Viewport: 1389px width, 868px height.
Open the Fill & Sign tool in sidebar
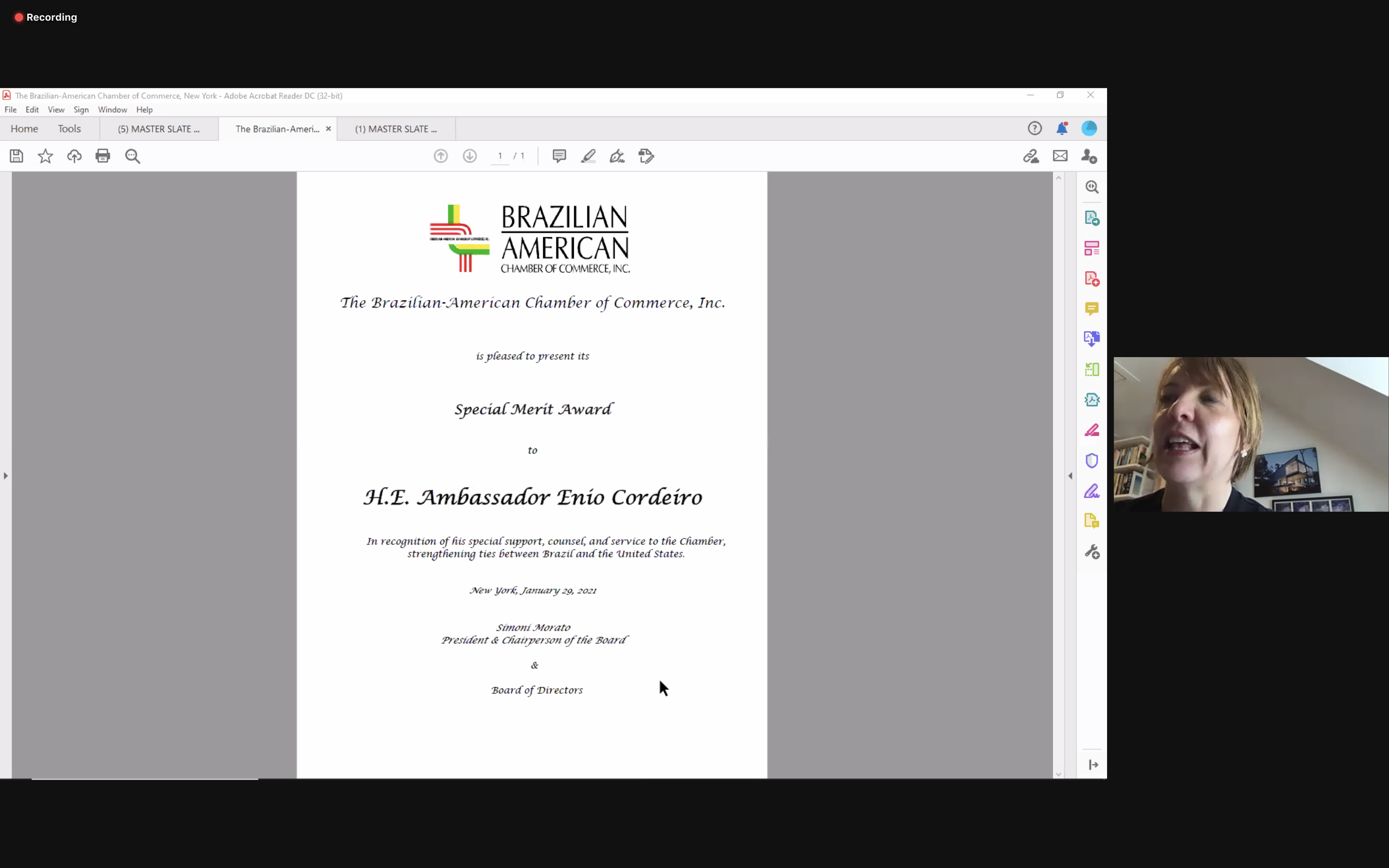point(1091,491)
